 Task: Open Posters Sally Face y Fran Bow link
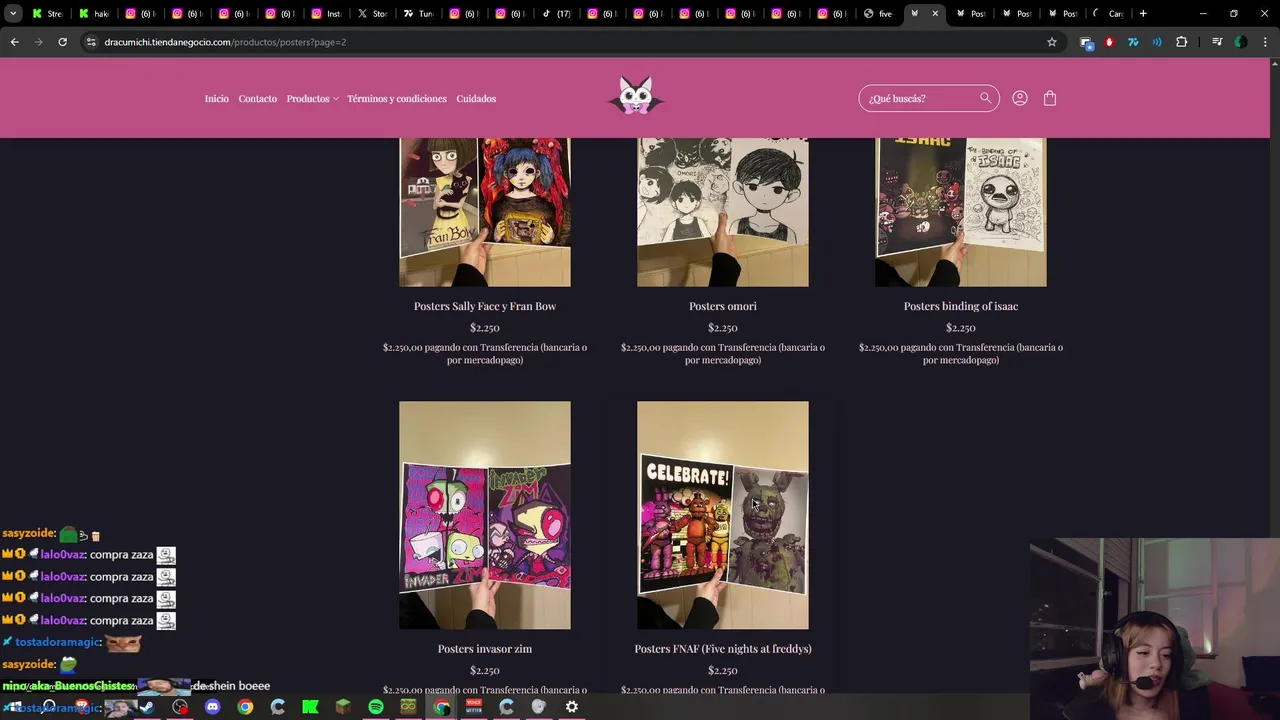click(485, 306)
